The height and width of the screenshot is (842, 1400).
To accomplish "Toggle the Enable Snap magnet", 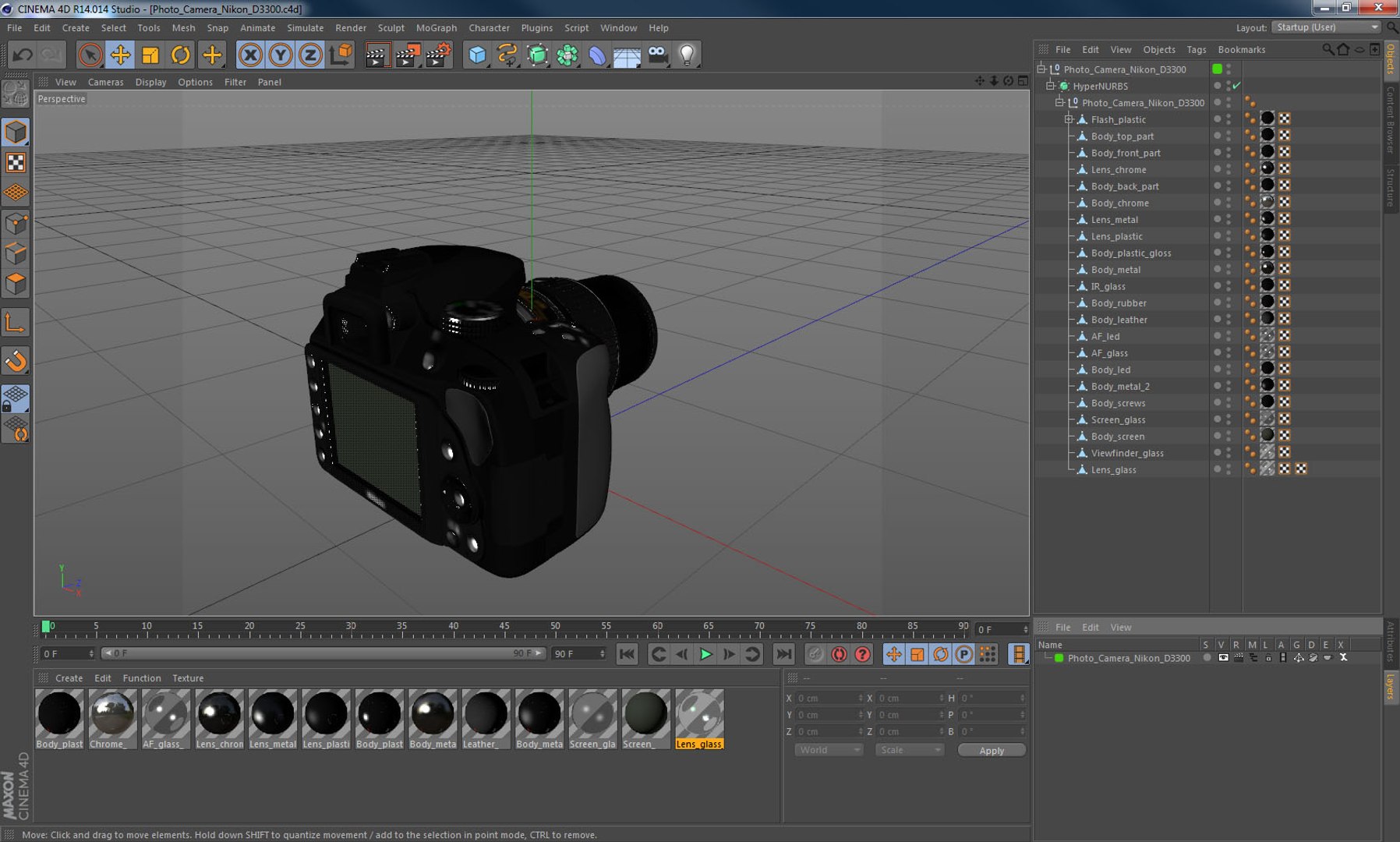I will click(x=16, y=360).
